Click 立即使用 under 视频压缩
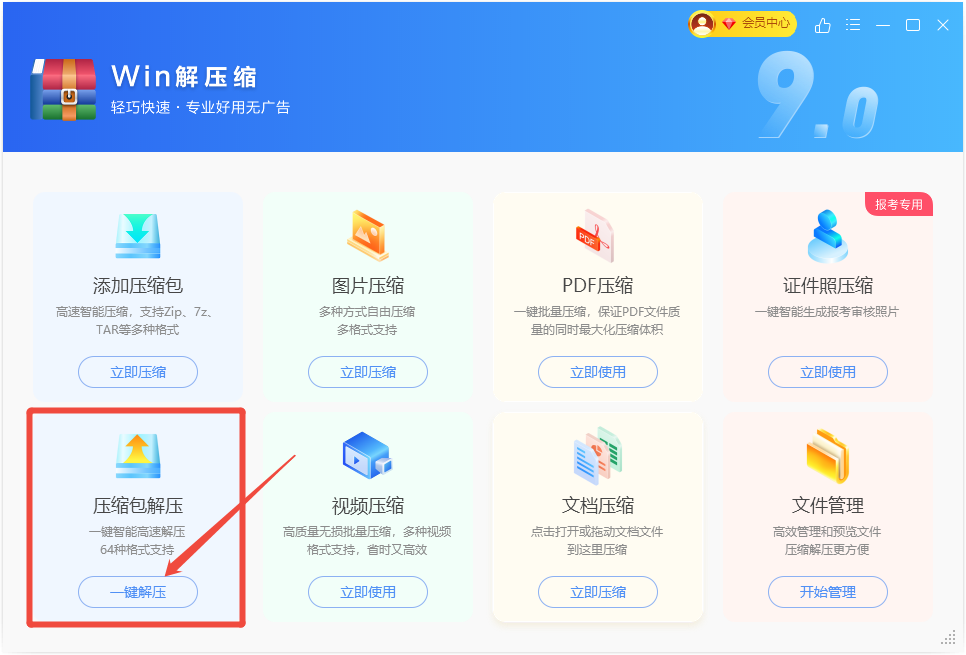The image size is (966, 655). (x=368, y=592)
